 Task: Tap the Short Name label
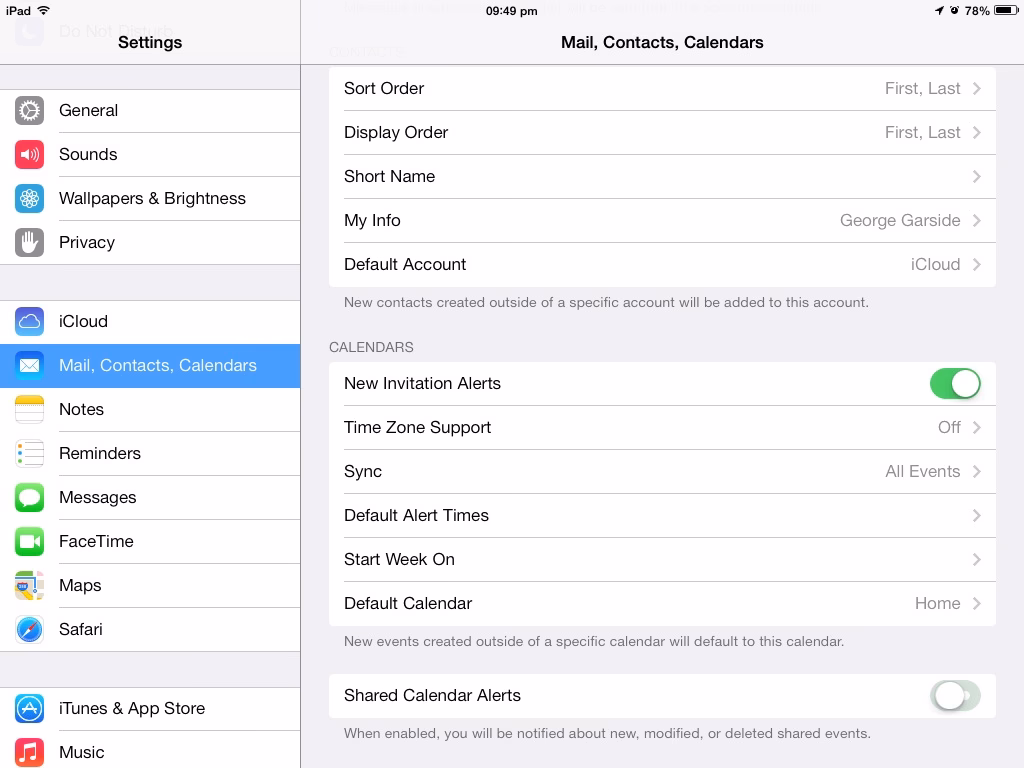coord(389,176)
